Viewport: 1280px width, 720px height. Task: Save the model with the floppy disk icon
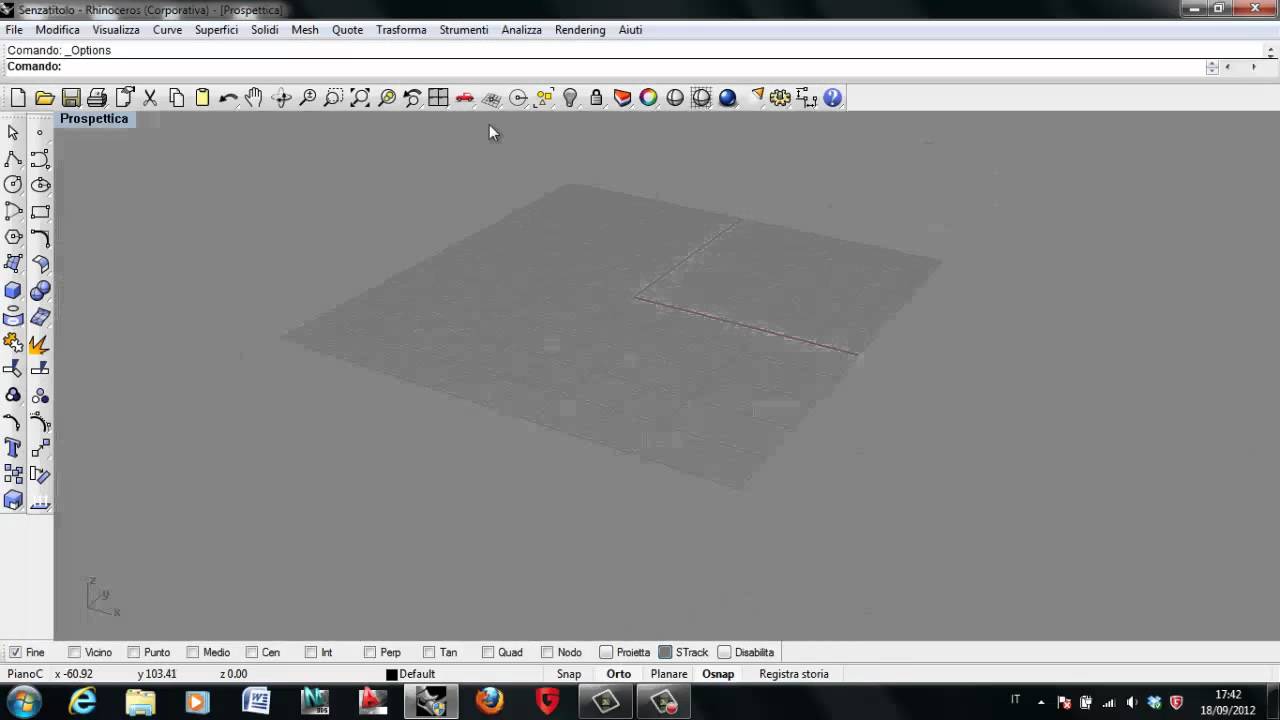tap(70, 97)
